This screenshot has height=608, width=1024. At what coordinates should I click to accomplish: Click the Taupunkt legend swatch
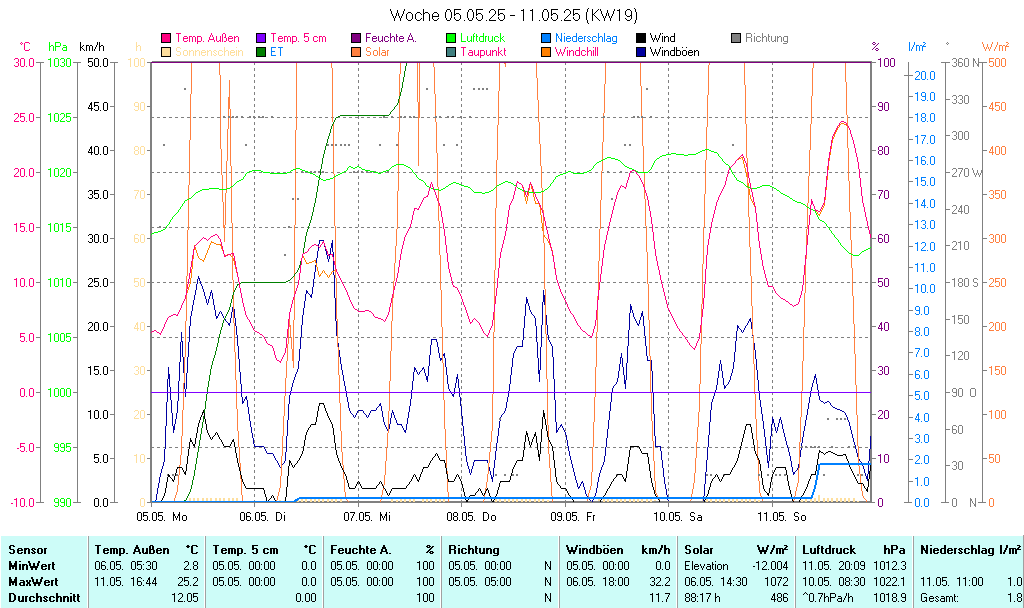point(451,52)
